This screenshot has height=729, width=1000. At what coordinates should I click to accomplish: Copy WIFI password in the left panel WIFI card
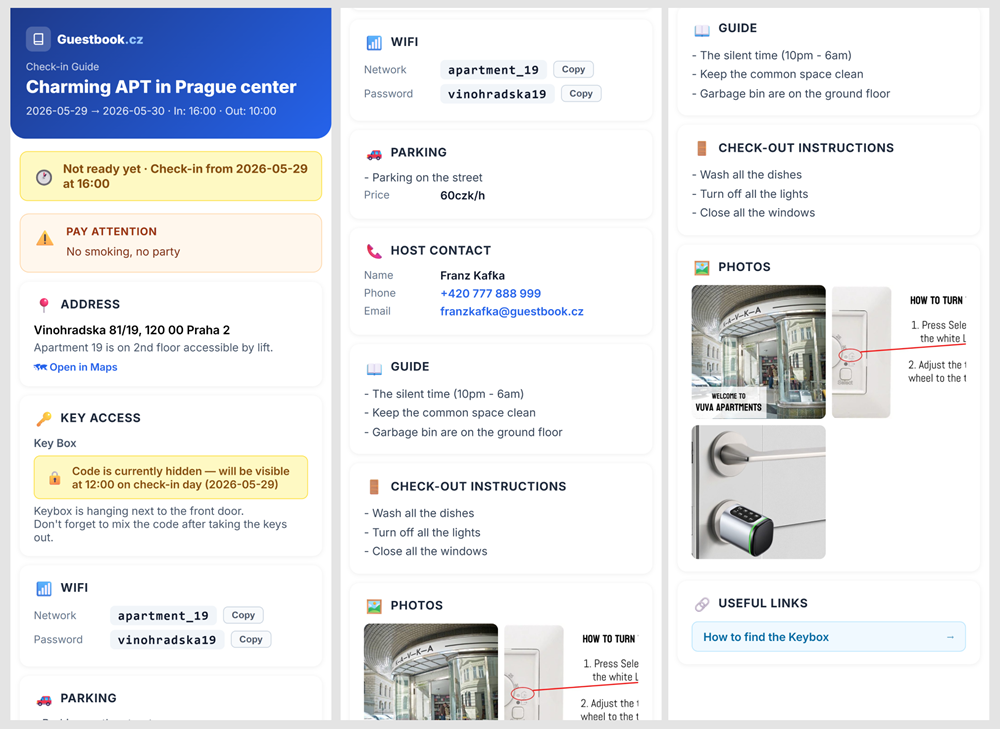(x=251, y=640)
